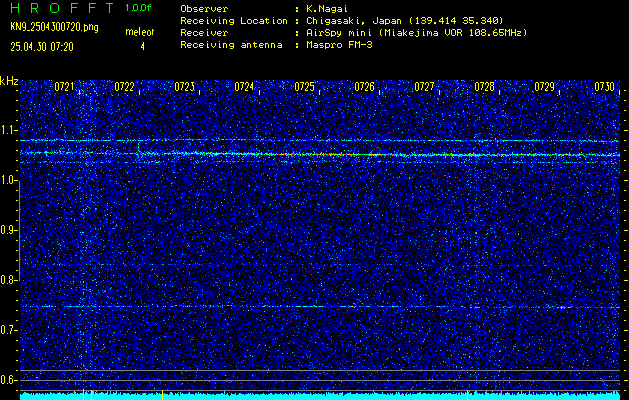Click the 0724 time label
This screenshot has width=629, height=400.
click(244, 87)
